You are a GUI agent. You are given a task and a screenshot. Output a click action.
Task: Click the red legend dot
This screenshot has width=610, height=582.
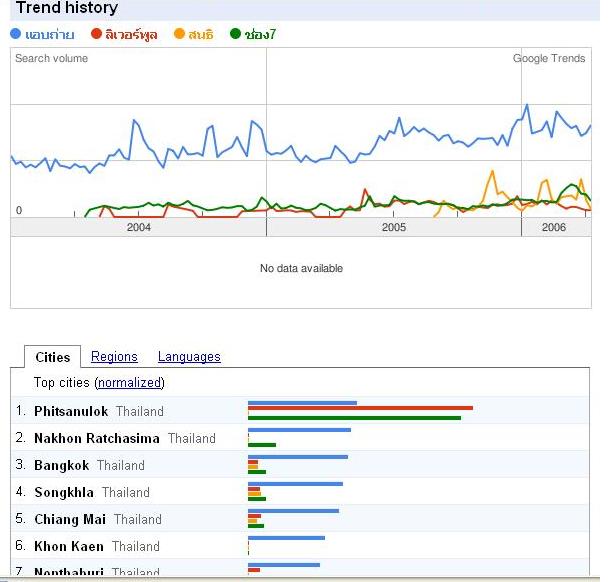pyautogui.click(x=96, y=34)
